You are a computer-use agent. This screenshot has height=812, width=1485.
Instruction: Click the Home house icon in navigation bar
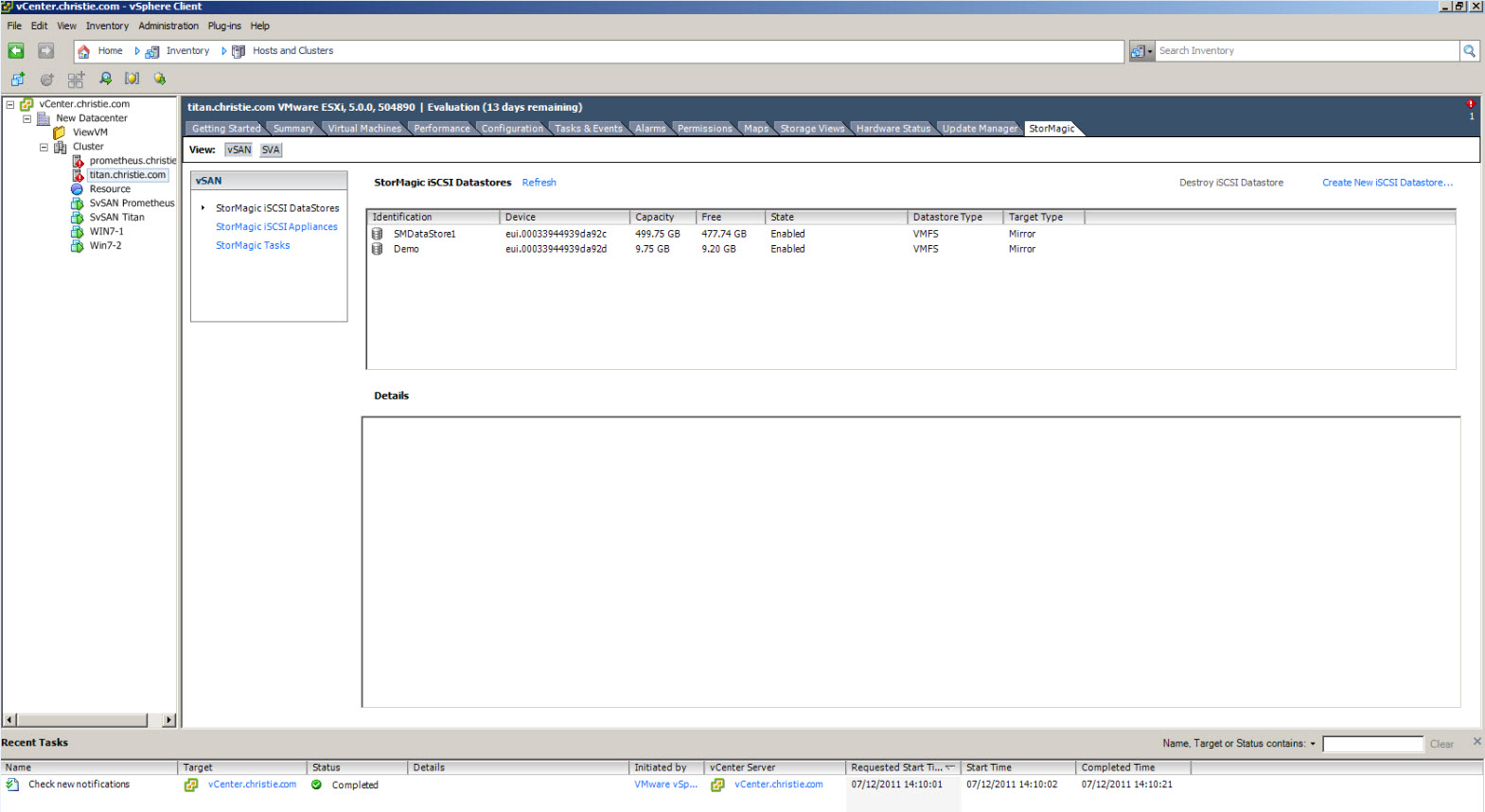point(83,51)
